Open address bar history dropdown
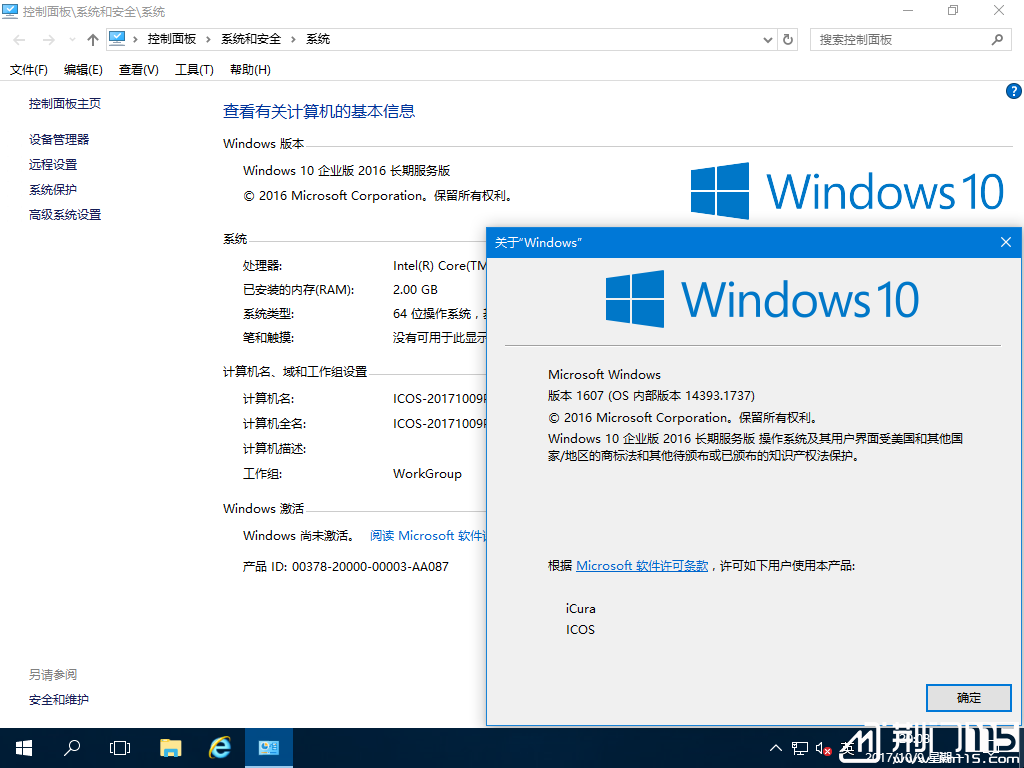The width and height of the screenshot is (1024, 768). pyautogui.click(x=768, y=40)
